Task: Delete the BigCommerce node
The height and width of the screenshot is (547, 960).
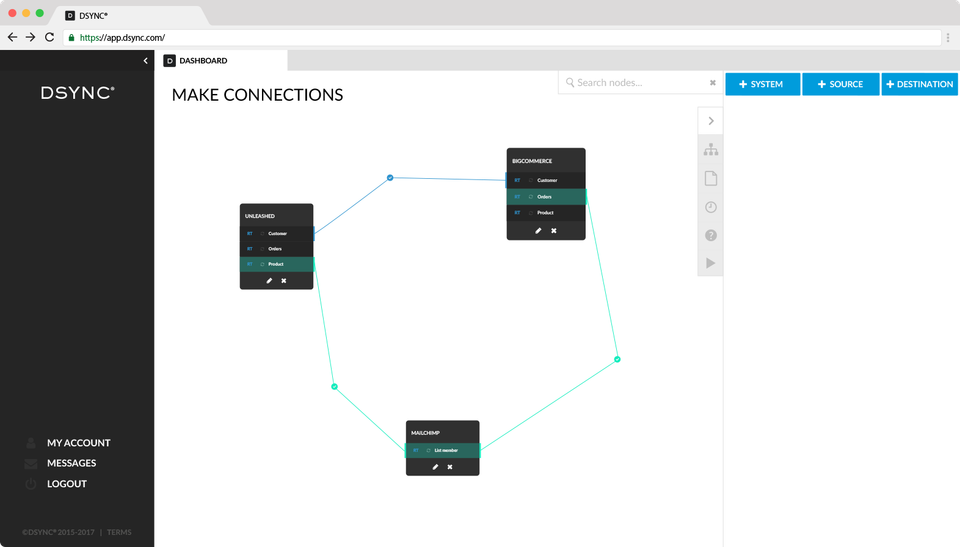Action: click(x=554, y=231)
